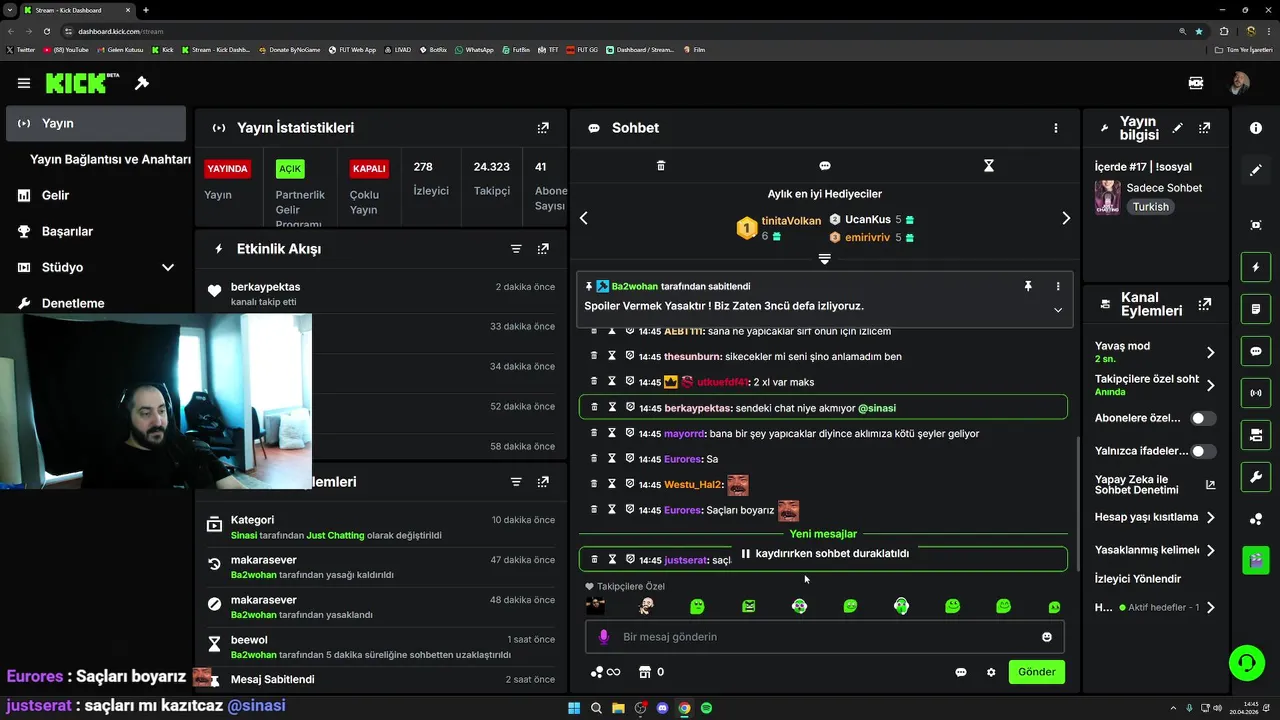Click İzleyici Yönlendir in Kanal Eylemleri
Screen dimensions: 1280x720
pos(1138,579)
